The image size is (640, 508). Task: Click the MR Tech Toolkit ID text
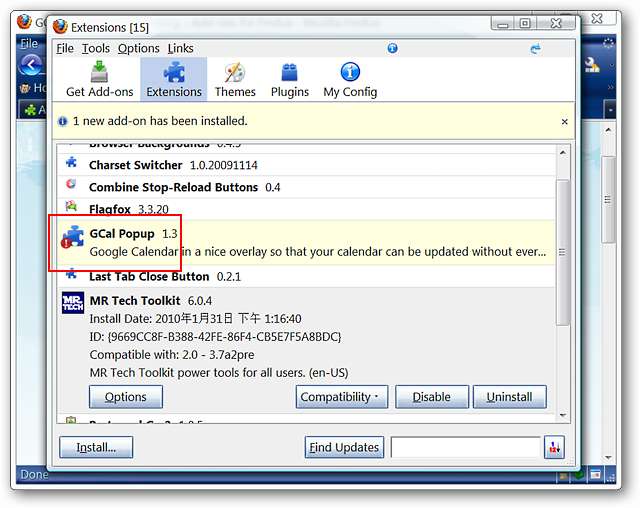(215, 337)
